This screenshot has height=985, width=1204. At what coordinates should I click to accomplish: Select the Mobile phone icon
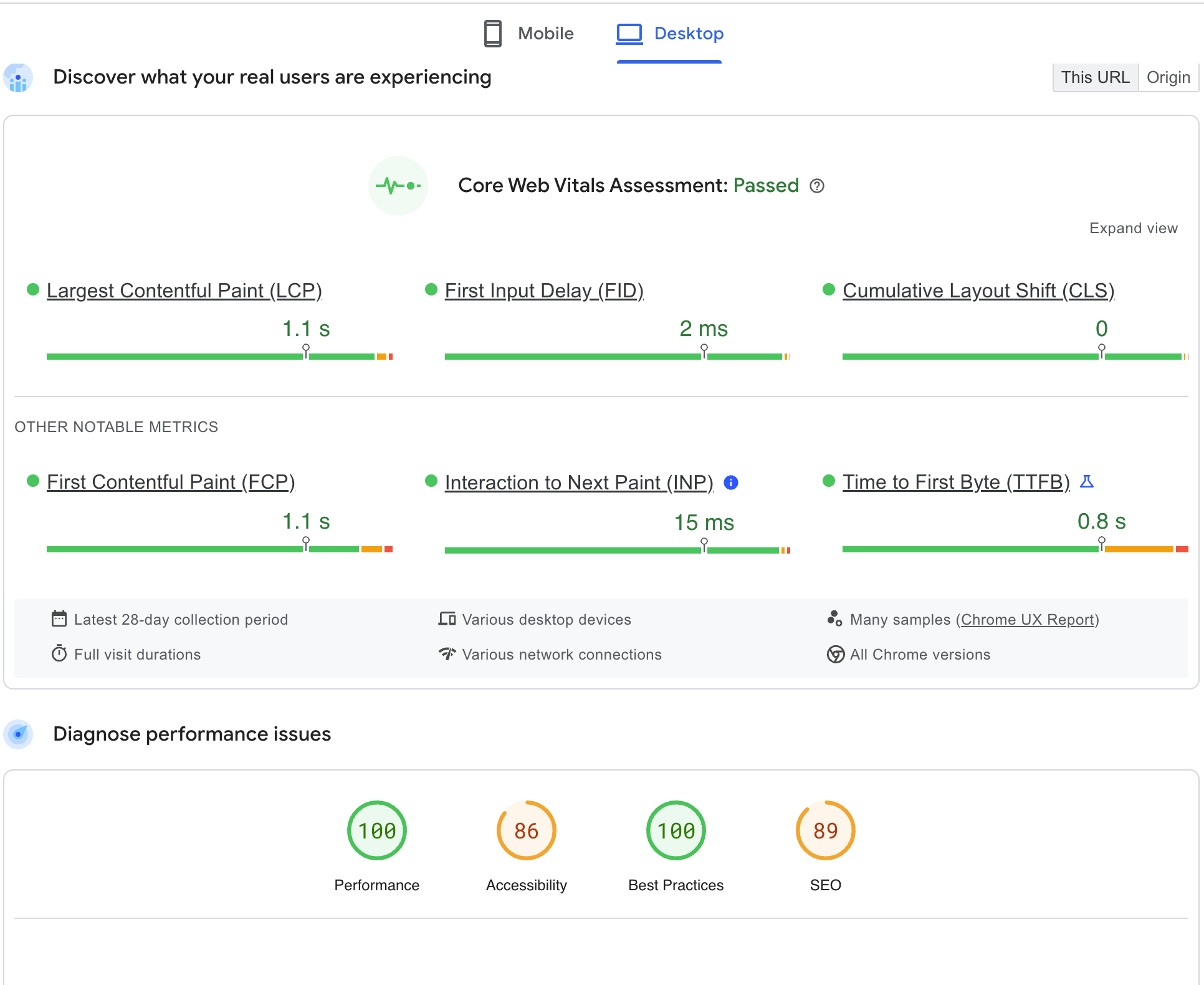pyautogui.click(x=493, y=34)
